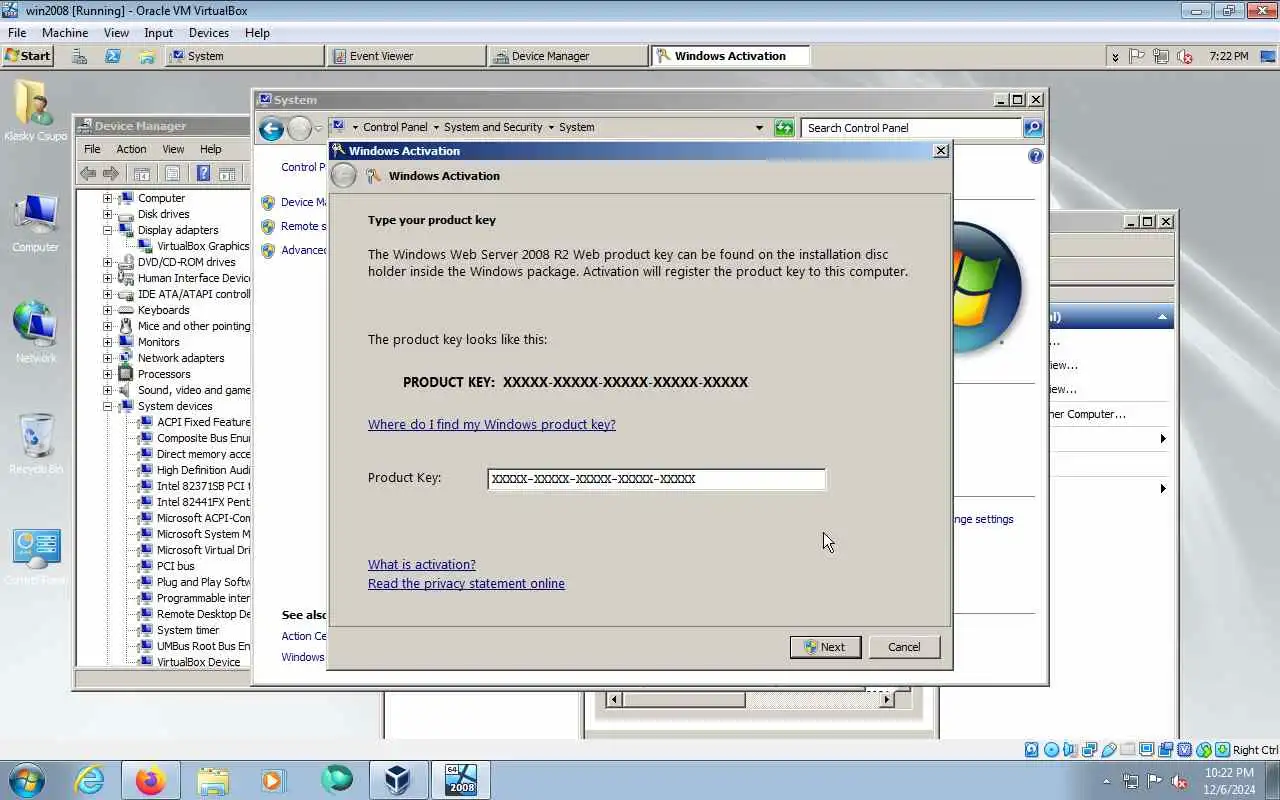
Task: Select 'System and Security' in the breadcrumb
Action: pyautogui.click(x=493, y=127)
